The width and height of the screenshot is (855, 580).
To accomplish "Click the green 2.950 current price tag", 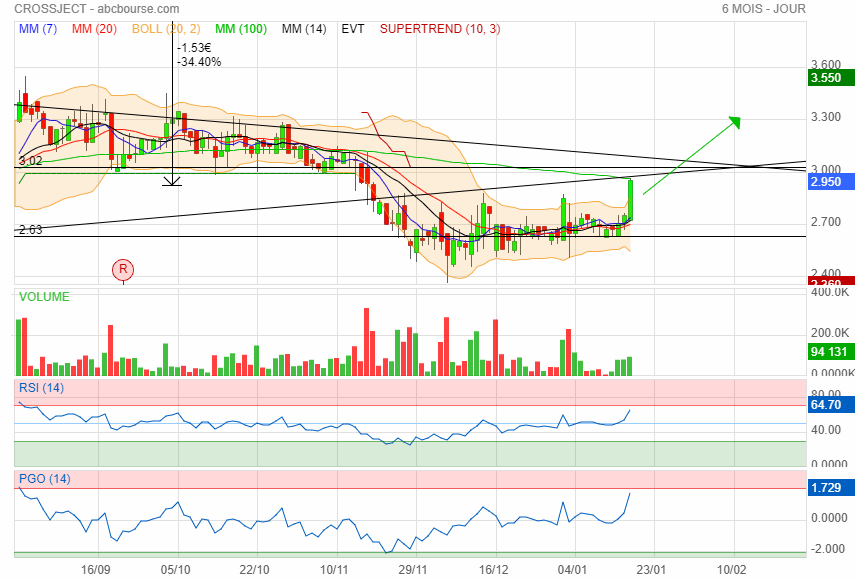I will point(830,182).
